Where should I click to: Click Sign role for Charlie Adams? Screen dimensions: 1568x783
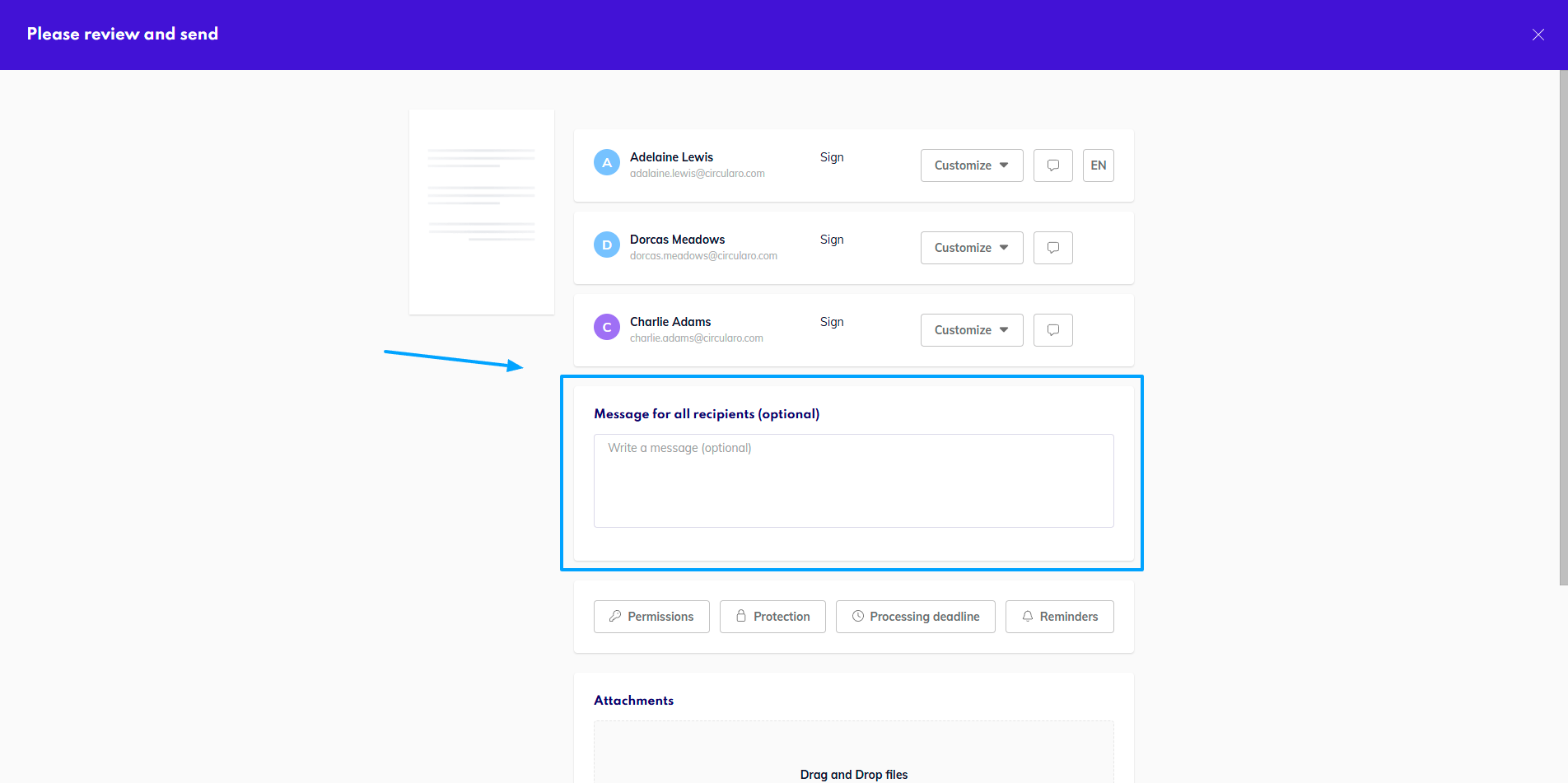[832, 322]
